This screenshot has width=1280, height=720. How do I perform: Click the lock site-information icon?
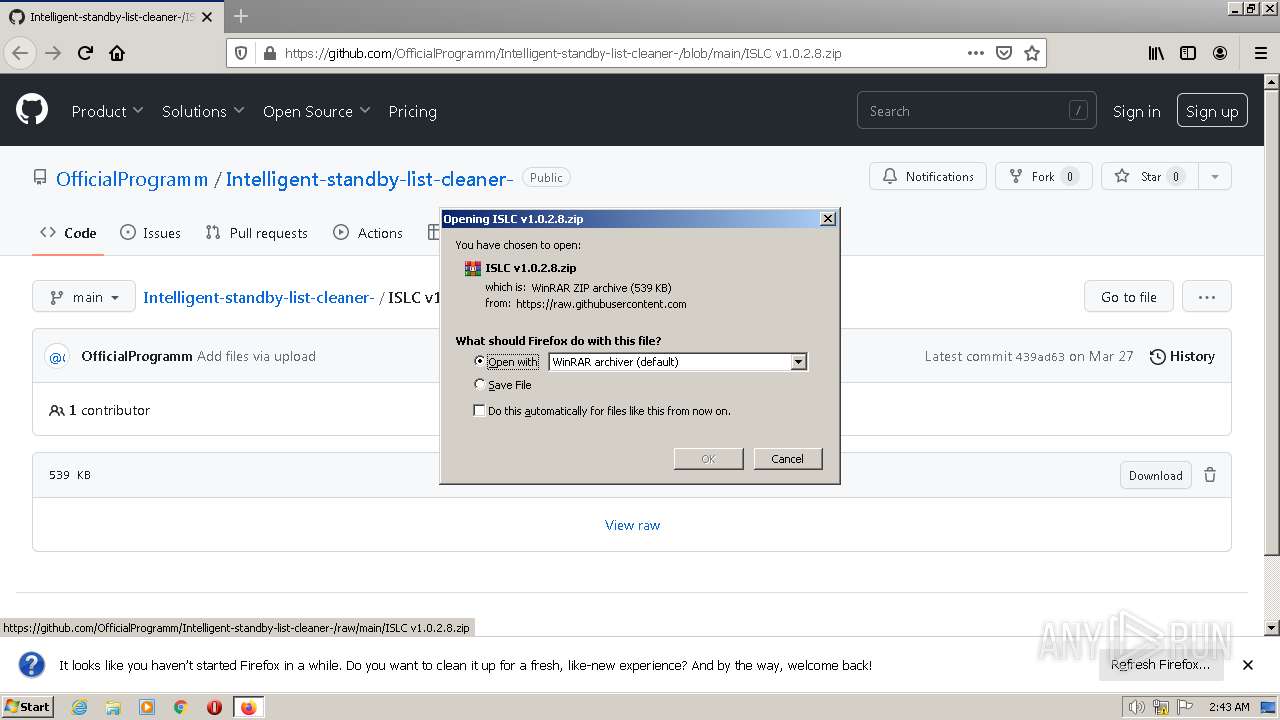[x=268, y=53]
